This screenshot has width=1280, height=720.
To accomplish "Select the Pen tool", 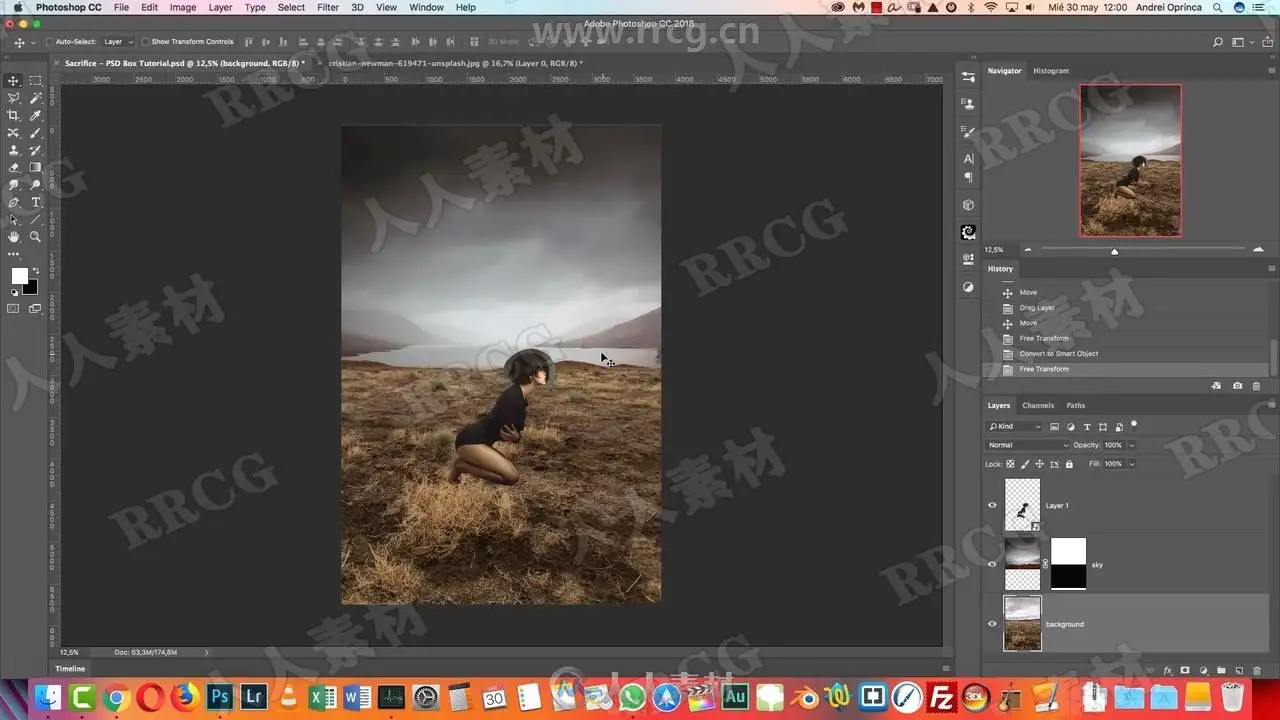I will point(14,202).
